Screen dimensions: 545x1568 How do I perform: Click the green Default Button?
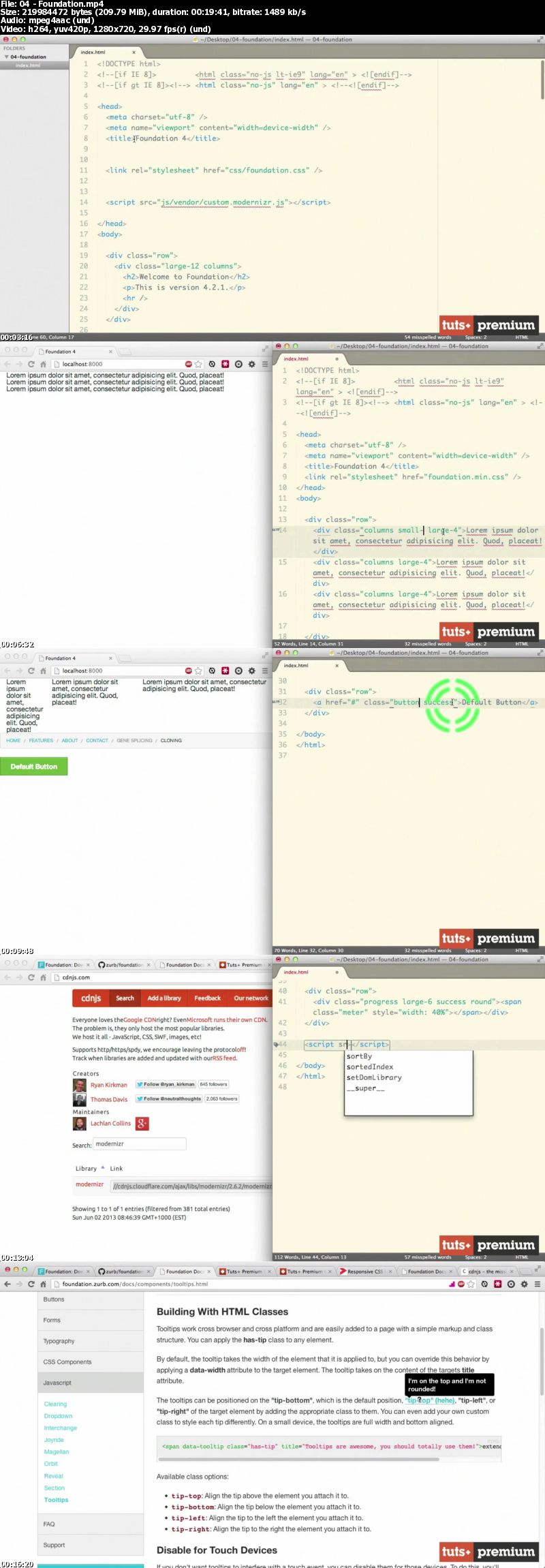tap(34, 767)
